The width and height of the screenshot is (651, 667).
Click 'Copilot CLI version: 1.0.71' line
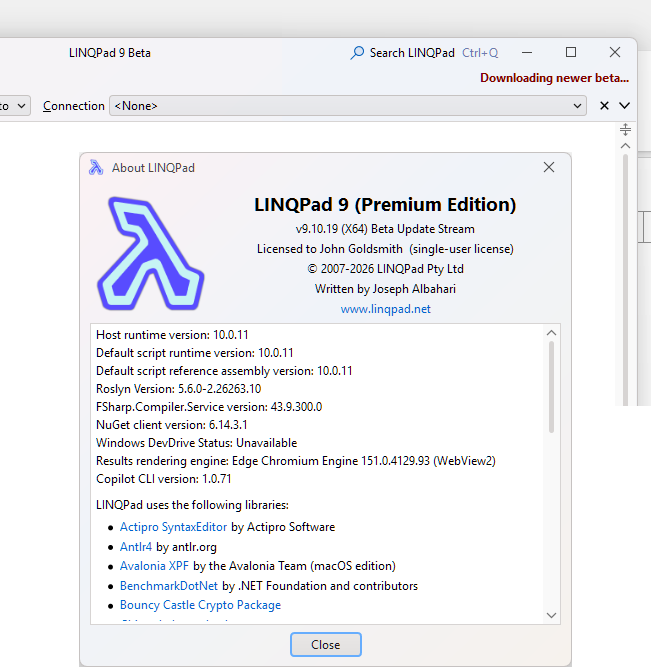(x=163, y=479)
